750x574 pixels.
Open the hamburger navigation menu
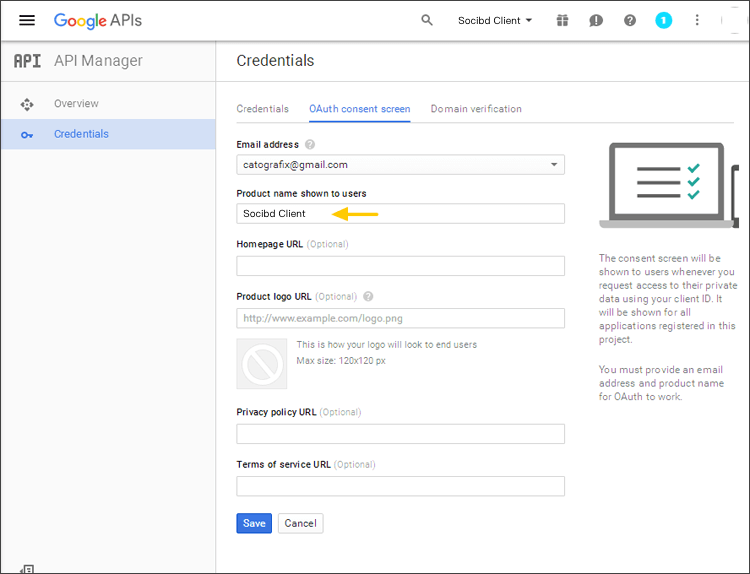click(27, 20)
